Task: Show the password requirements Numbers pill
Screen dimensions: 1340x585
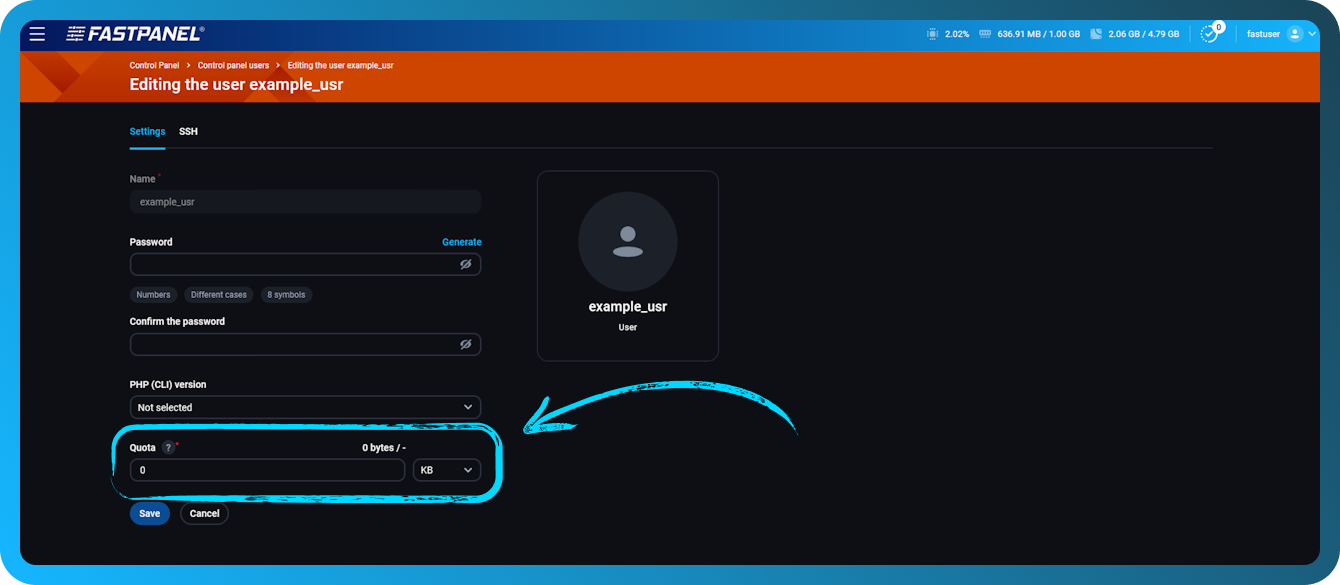Action: click(153, 294)
